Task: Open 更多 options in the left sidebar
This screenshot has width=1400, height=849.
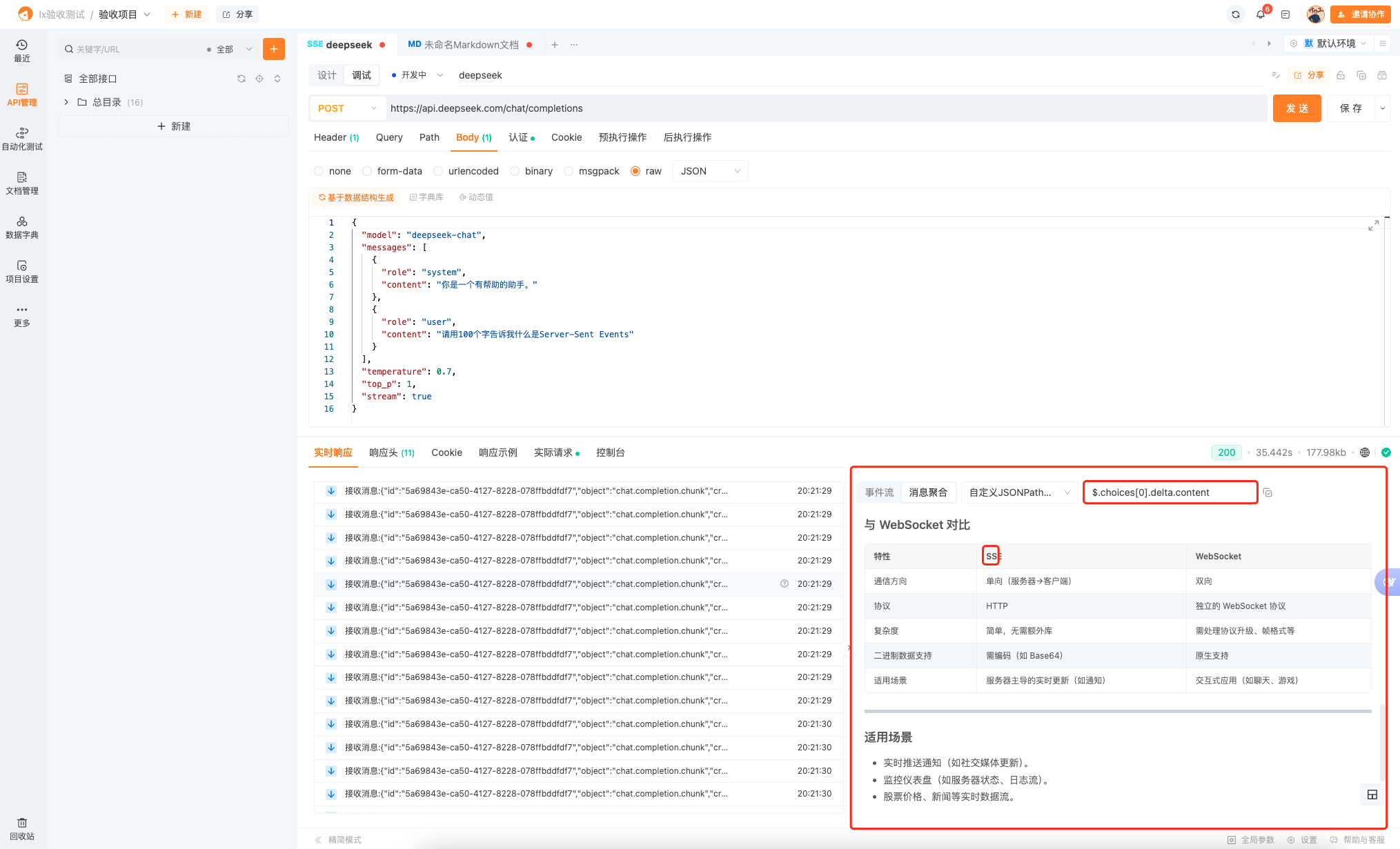Action: pyautogui.click(x=22, y=316)
